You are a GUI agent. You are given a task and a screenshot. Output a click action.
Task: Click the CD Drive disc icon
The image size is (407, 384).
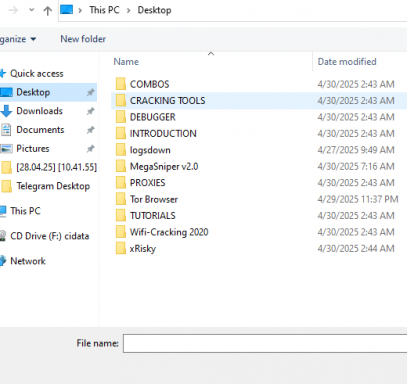click(3, 236)
